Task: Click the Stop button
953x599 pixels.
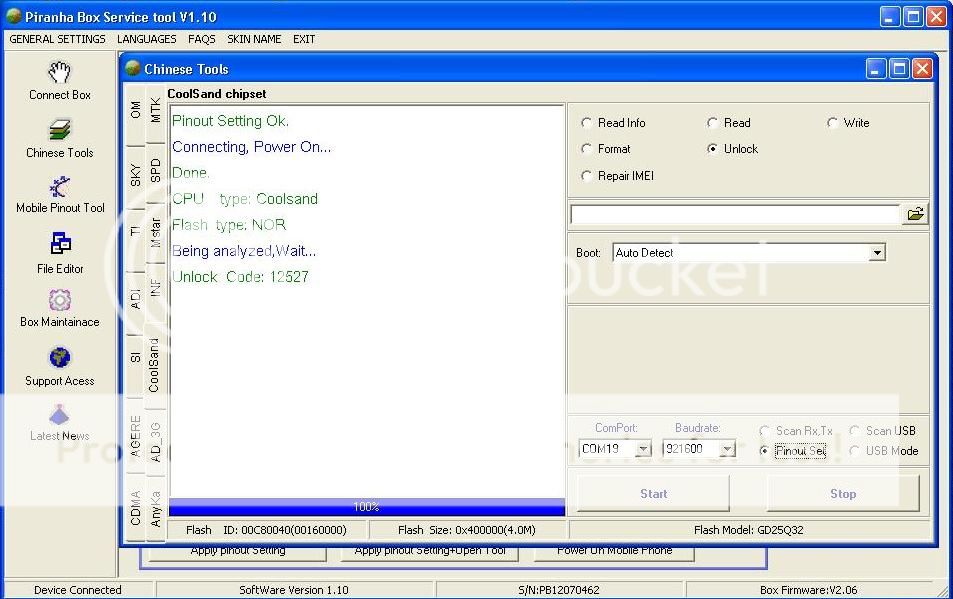Action: pos(843,493)
